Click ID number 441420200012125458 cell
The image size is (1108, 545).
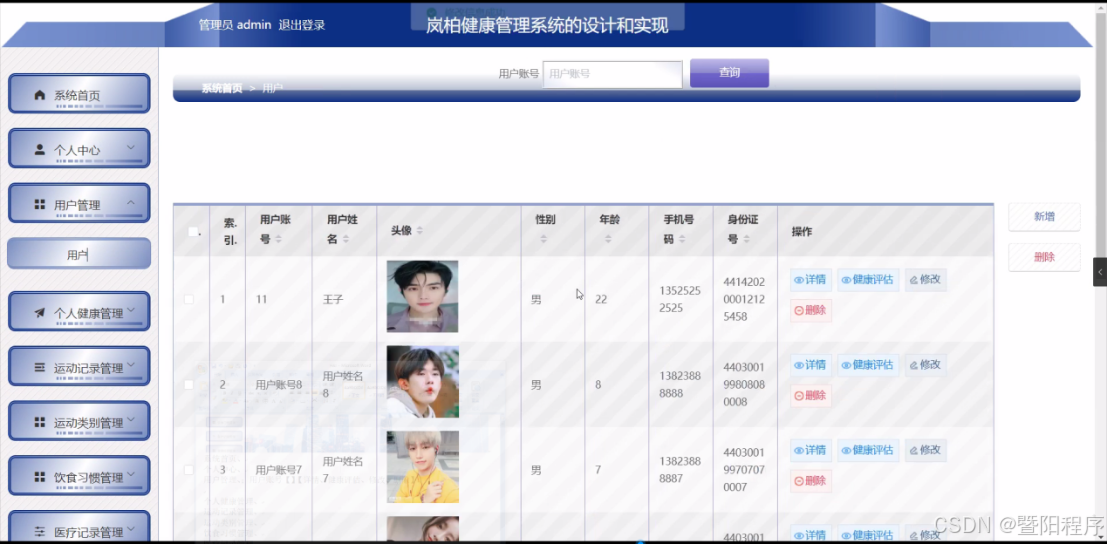[x=745, y=299]
